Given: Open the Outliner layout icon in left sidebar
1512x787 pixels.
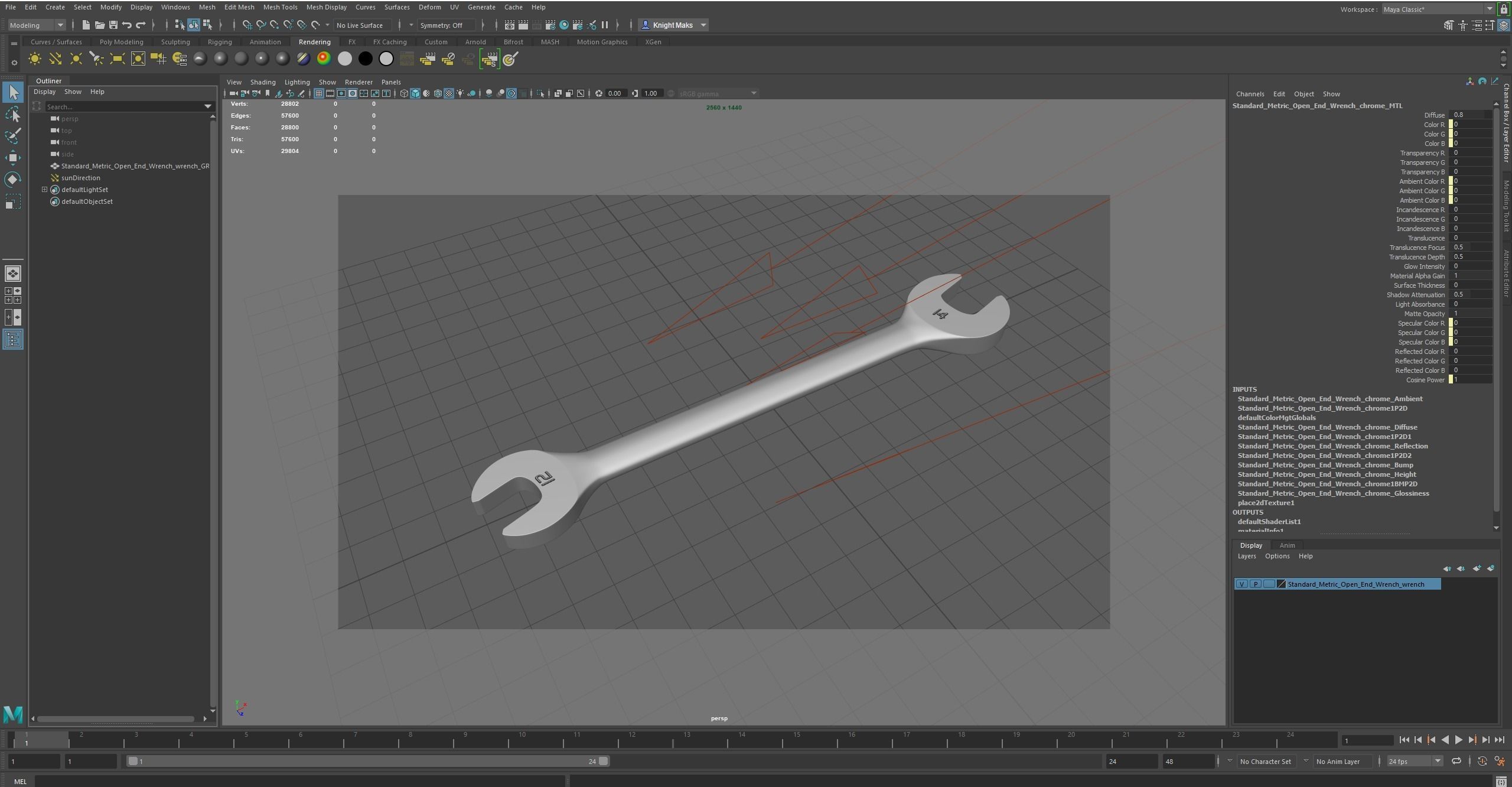Looking at the screenshot, I should 13,339.
